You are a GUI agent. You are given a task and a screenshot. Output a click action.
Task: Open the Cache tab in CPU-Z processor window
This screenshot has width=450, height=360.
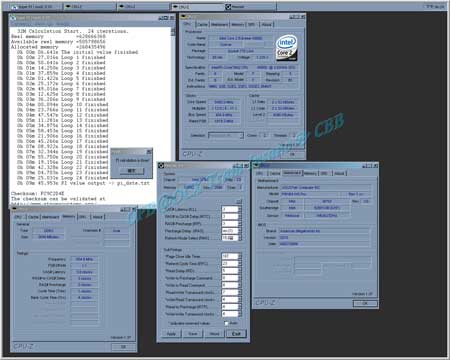click(203, 24)
